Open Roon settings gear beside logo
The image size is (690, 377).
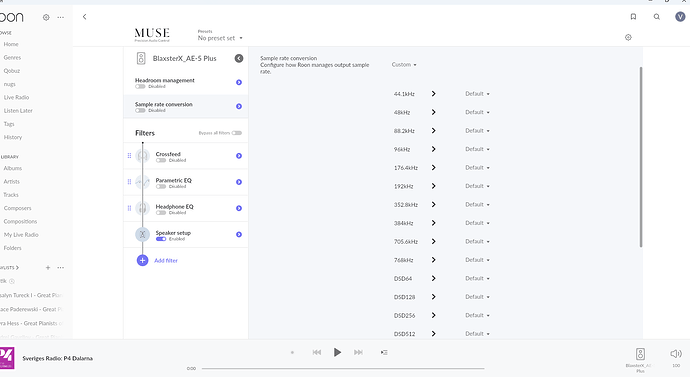point(46,17)
